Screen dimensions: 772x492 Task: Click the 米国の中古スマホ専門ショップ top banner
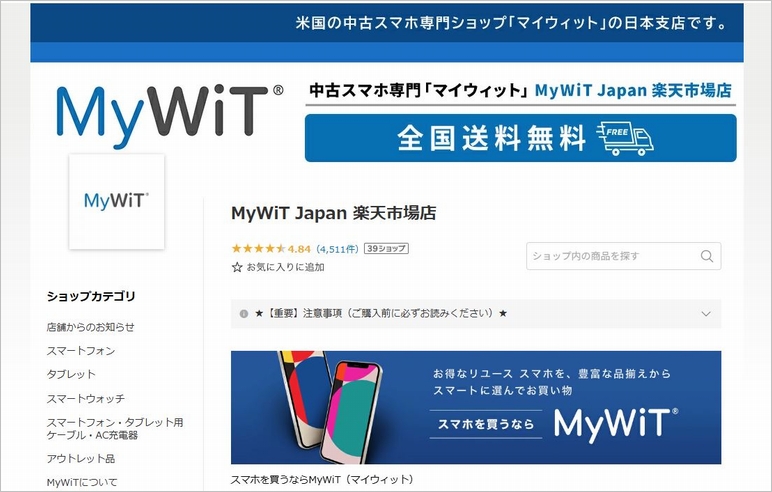[x=387, y=23]
